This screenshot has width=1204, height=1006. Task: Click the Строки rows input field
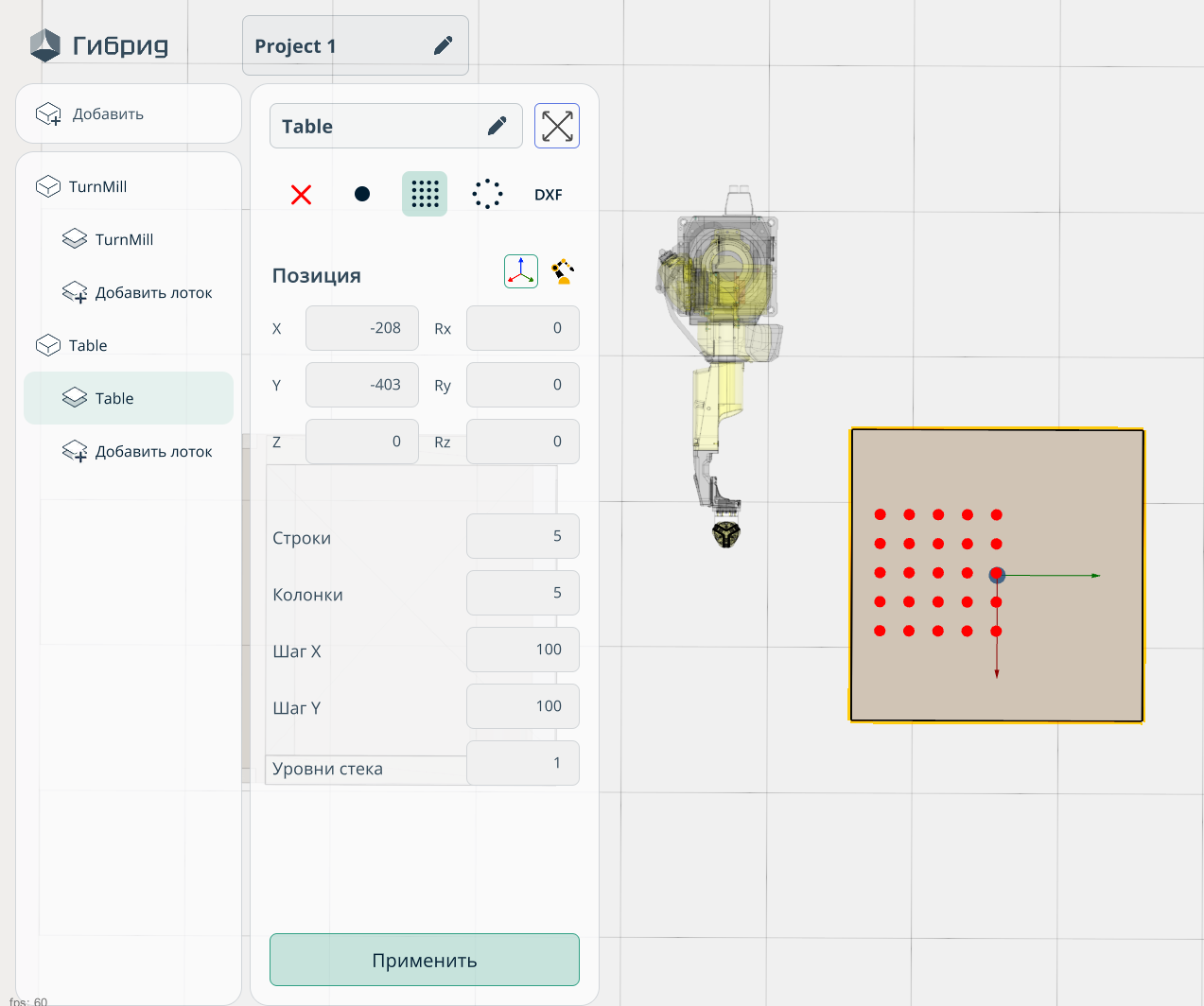pos(522,536)
